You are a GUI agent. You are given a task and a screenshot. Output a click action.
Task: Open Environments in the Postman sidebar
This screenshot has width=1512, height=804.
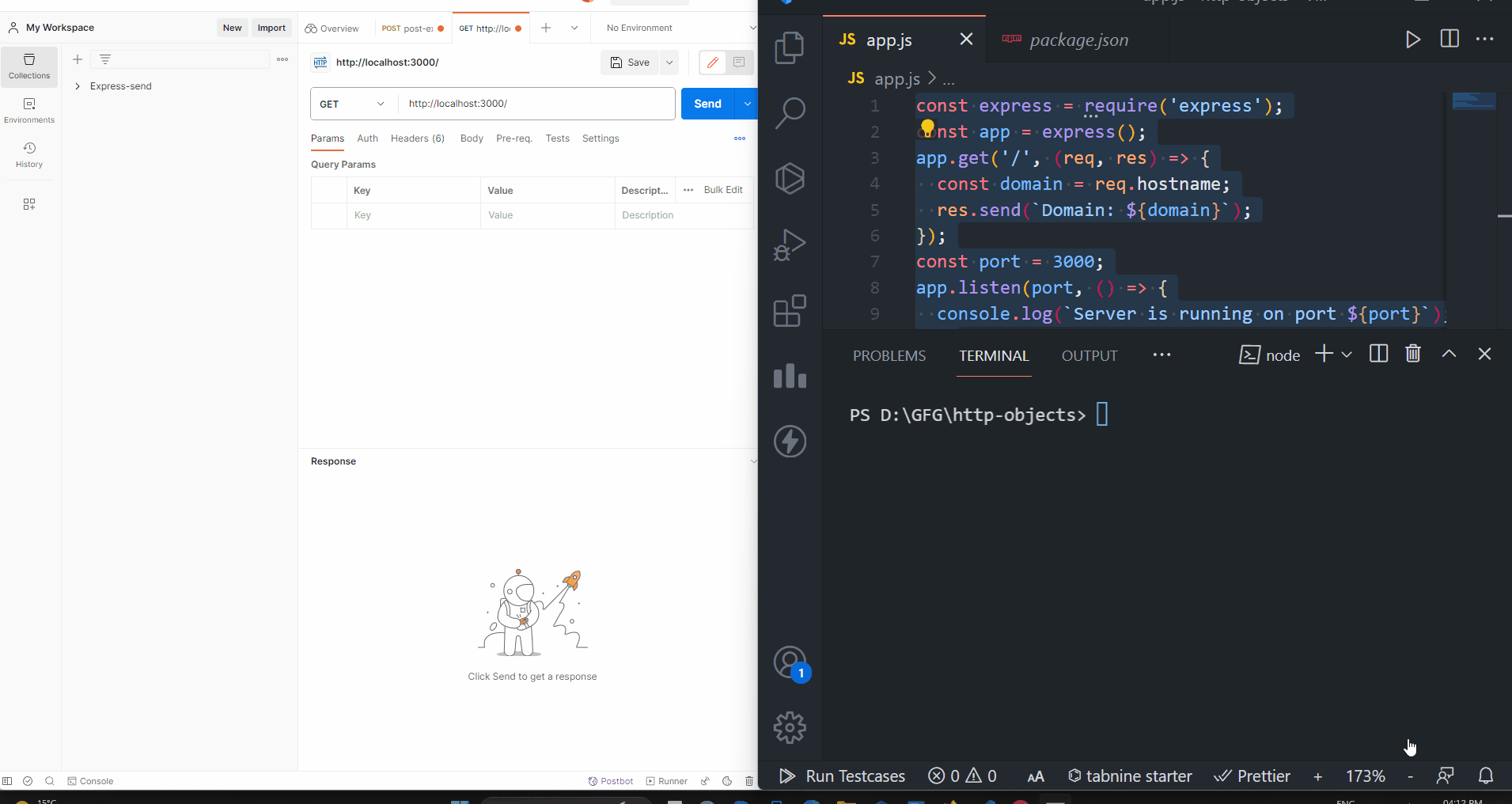29,111
